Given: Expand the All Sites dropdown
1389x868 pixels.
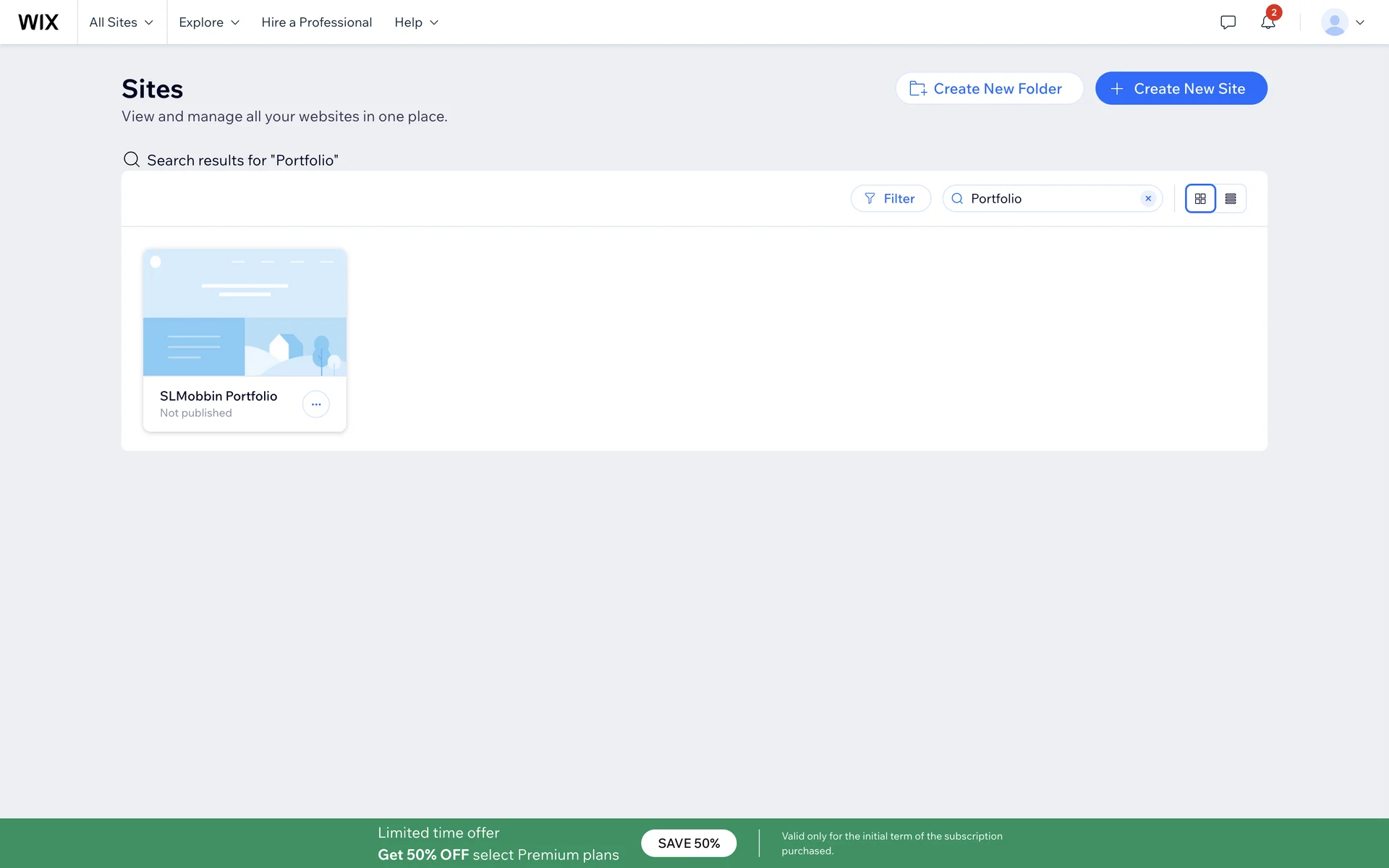Looking at the screenshot, I should click(x=122, y=22).
